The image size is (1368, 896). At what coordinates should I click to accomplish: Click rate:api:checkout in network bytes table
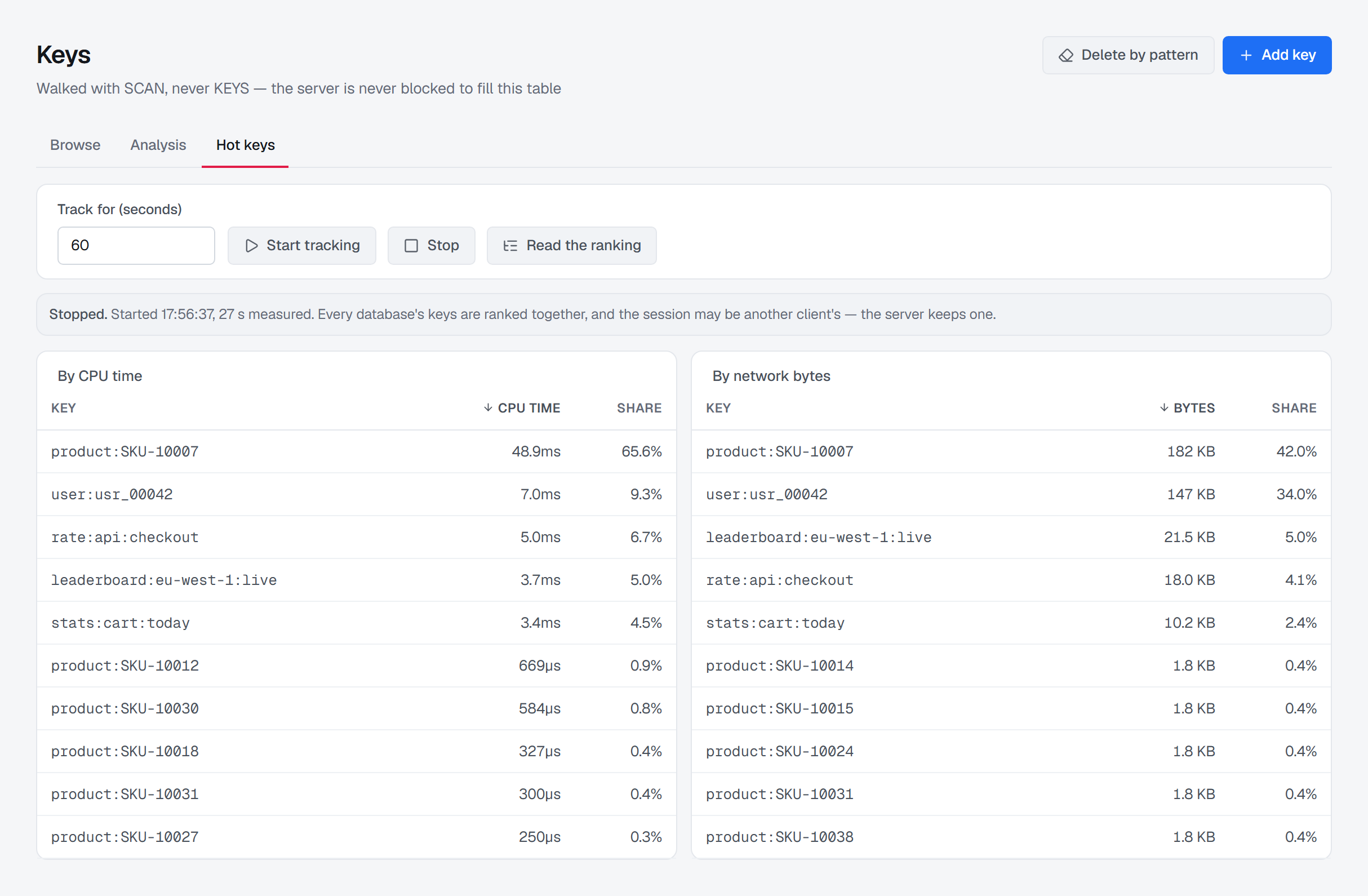click(x=779, y=580)
